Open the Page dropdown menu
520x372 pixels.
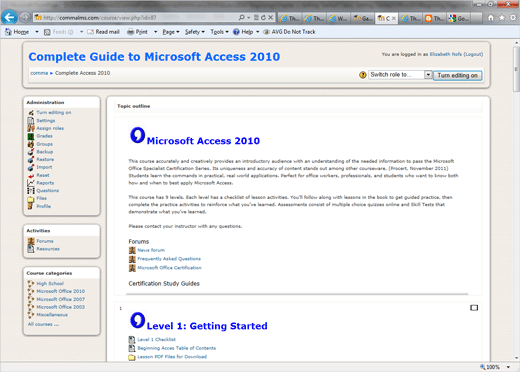[171, 32]
